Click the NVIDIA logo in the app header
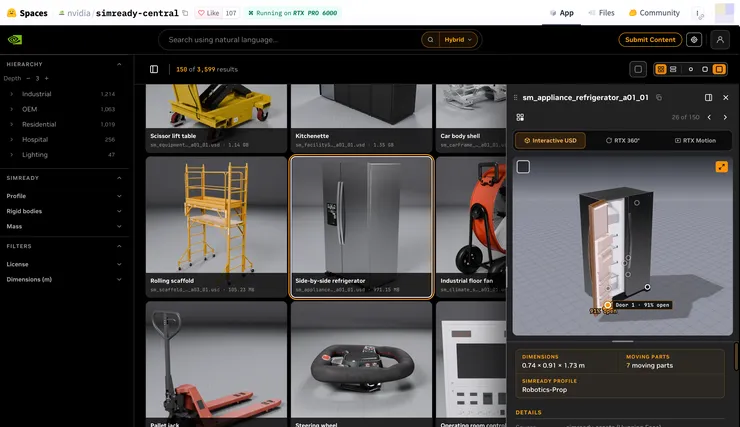Viewport: 740px width, 427px height. coord(15,40)
